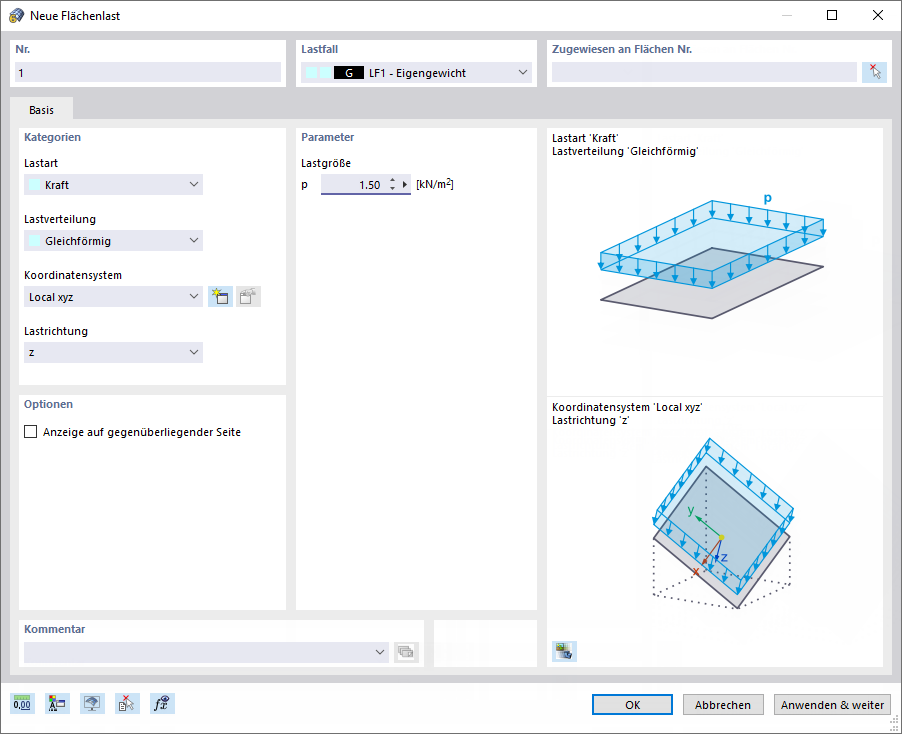Click the bottom toolbar icon with red cross
This screenshot has height=734, width=902.
pyautogui.click(x=127, y=703)
